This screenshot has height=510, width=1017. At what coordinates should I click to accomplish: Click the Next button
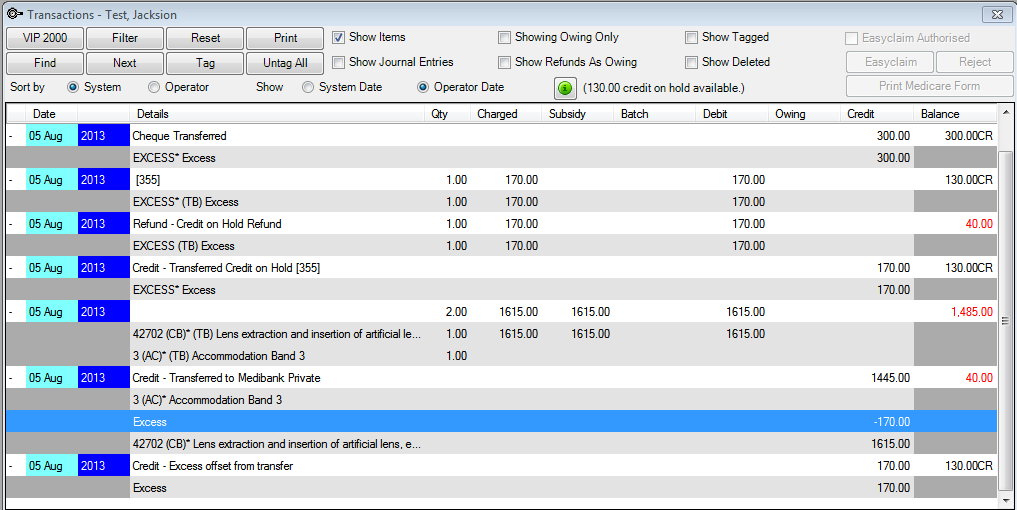click(125, 63)
